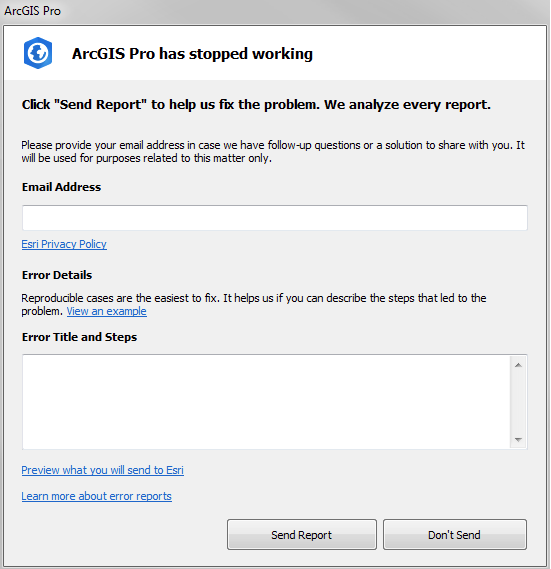Click the Error Details heading
551x569 pixels.
57,275
